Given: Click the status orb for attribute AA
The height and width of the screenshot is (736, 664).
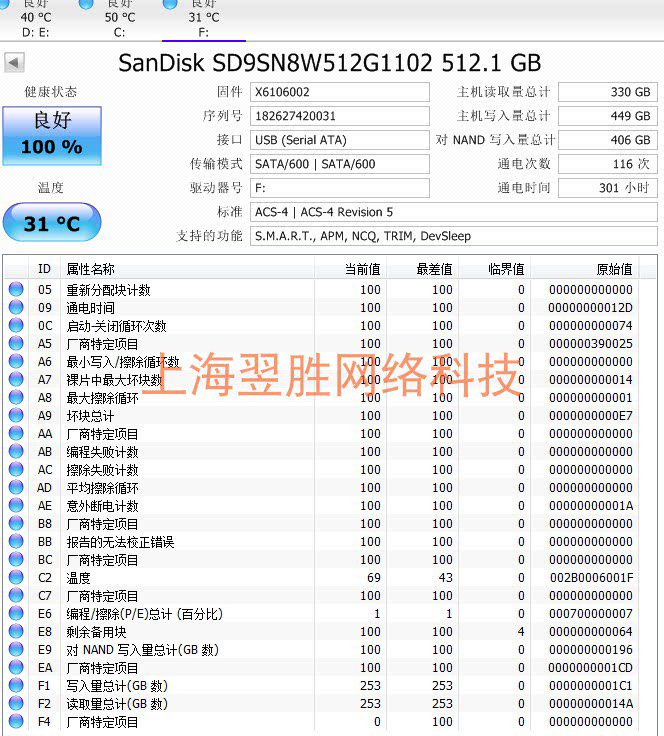Looking at the screenshot, I should point(16,433).
